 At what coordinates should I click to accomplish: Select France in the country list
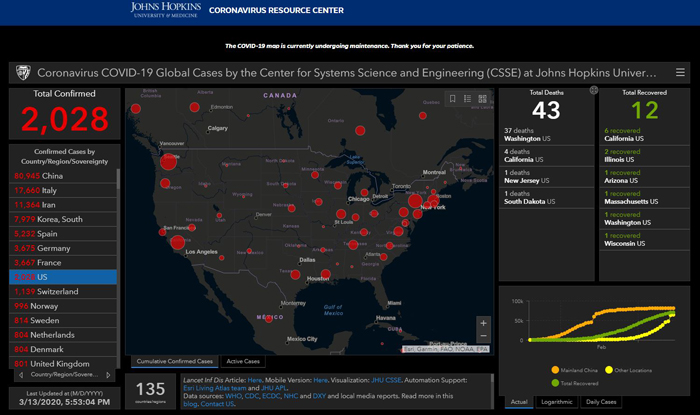click(63, 263)
